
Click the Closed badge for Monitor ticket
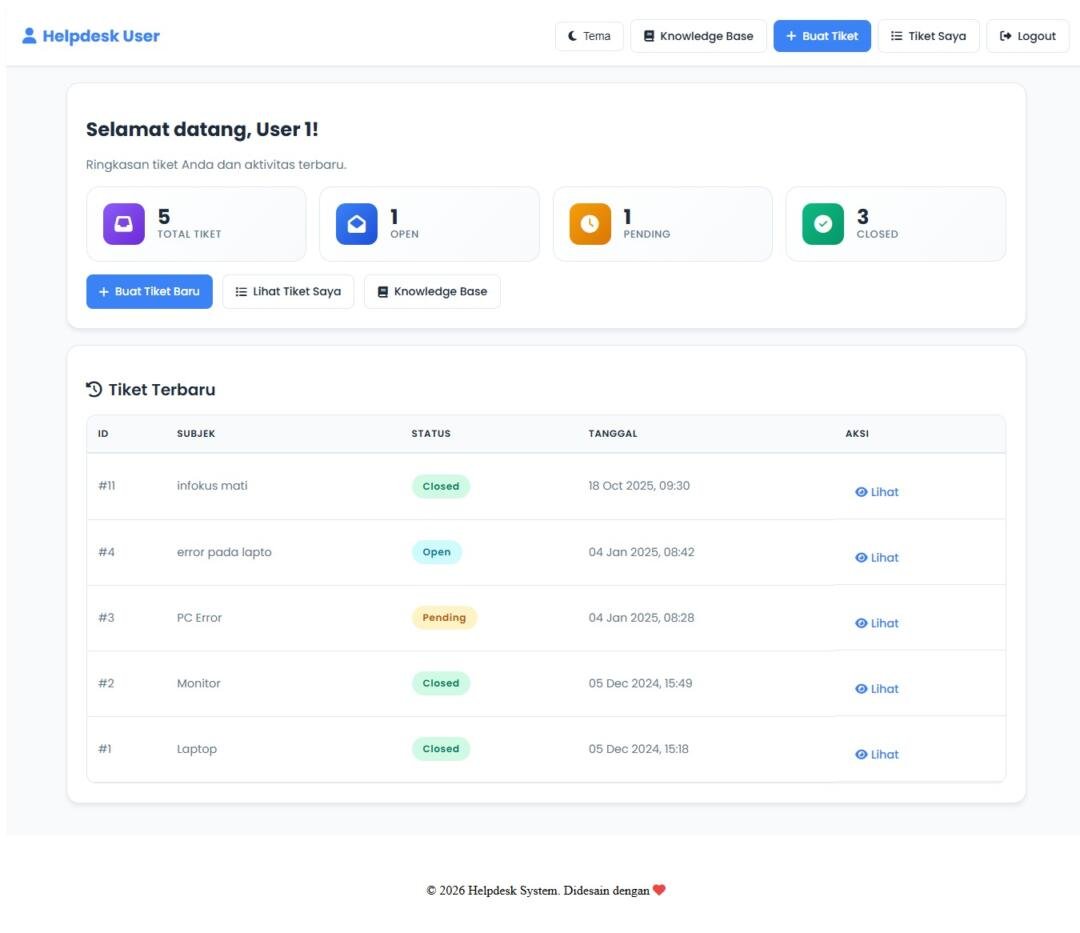pyautogui.click(x=441, y=683)
